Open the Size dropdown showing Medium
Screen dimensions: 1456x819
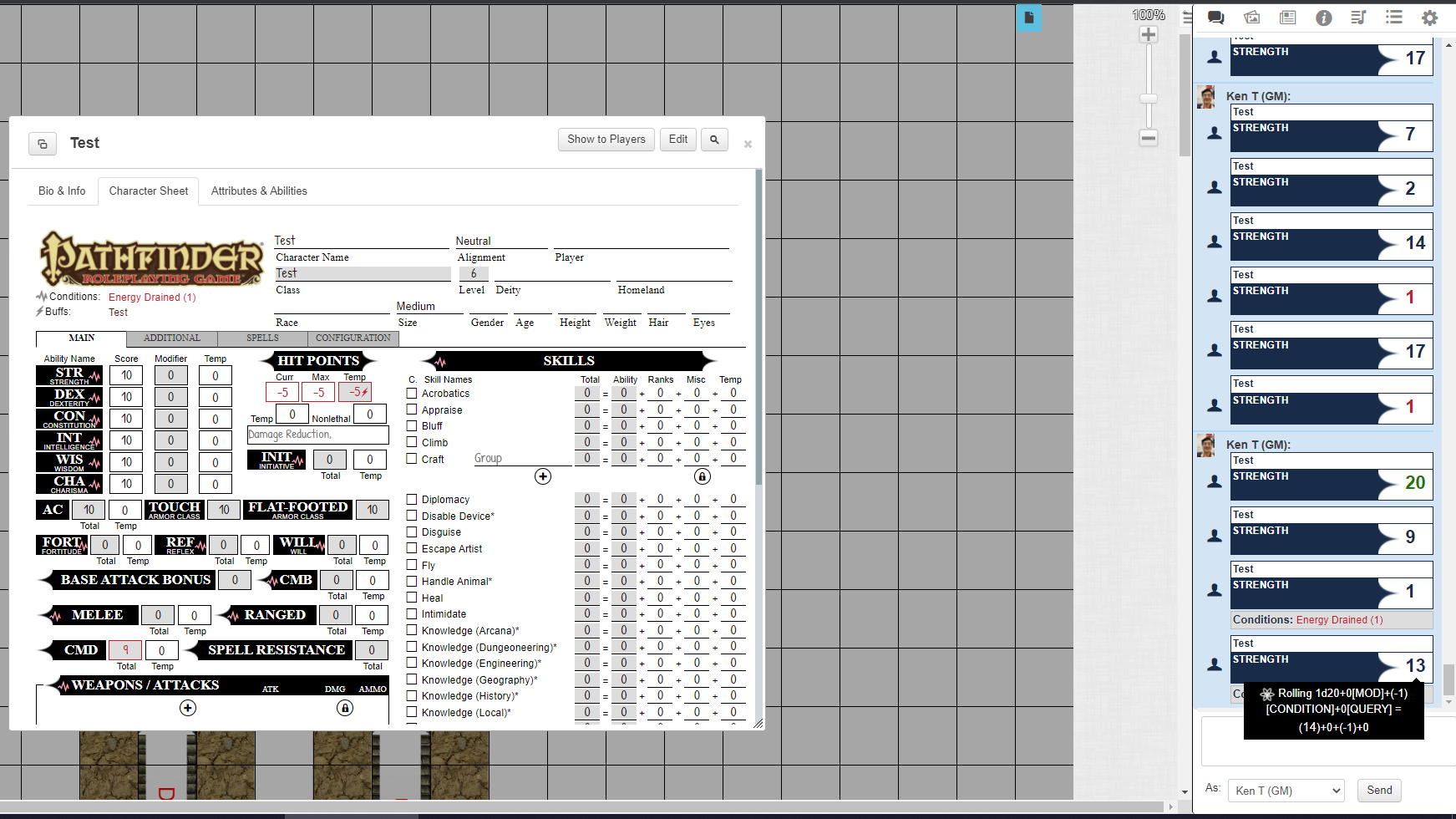click(429, 307)
